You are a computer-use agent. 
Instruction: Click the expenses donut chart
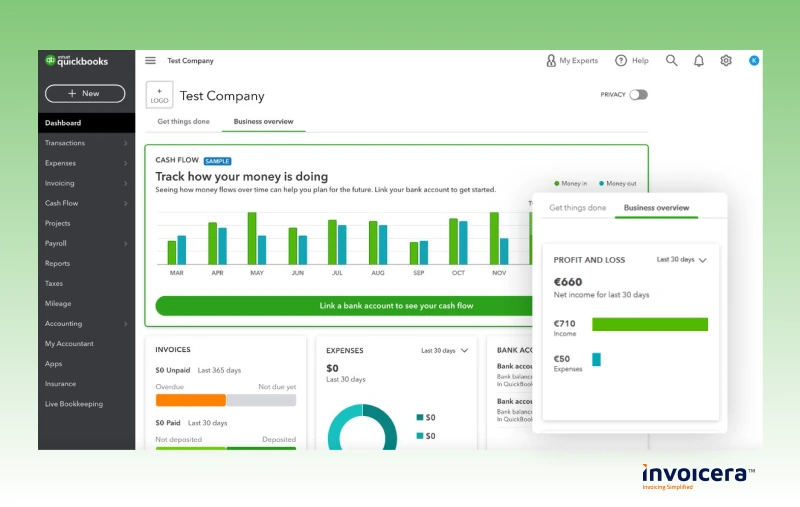(362, 428)
